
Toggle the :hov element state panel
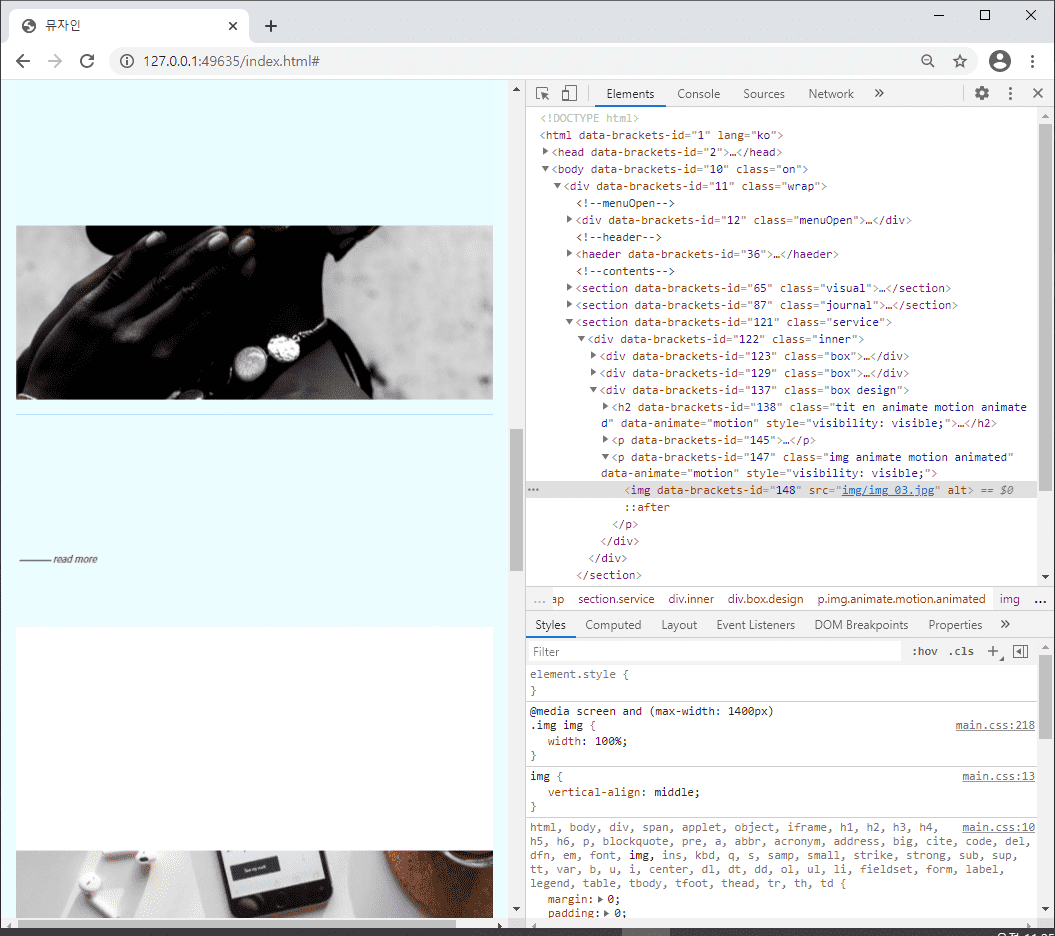pyautogui.click(x=924, y=651)
